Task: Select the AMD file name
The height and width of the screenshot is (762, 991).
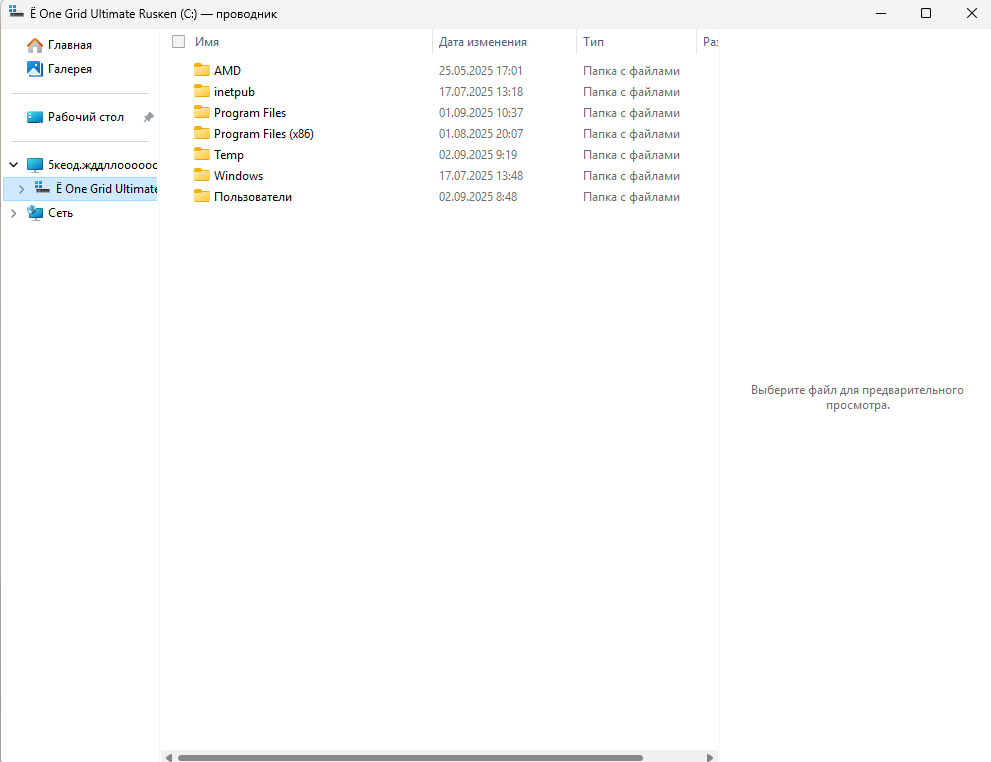Action: (x=228, y=71)
